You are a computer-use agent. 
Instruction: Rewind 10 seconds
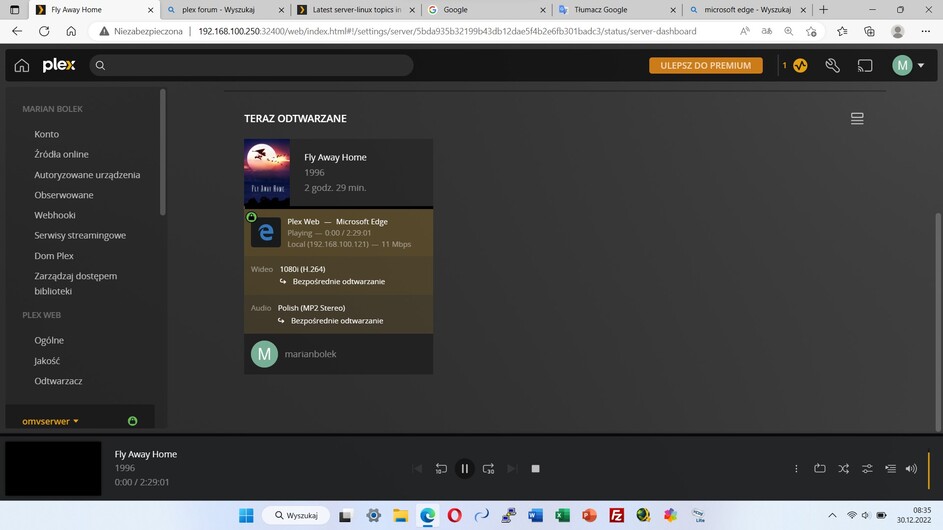(441, 469)
